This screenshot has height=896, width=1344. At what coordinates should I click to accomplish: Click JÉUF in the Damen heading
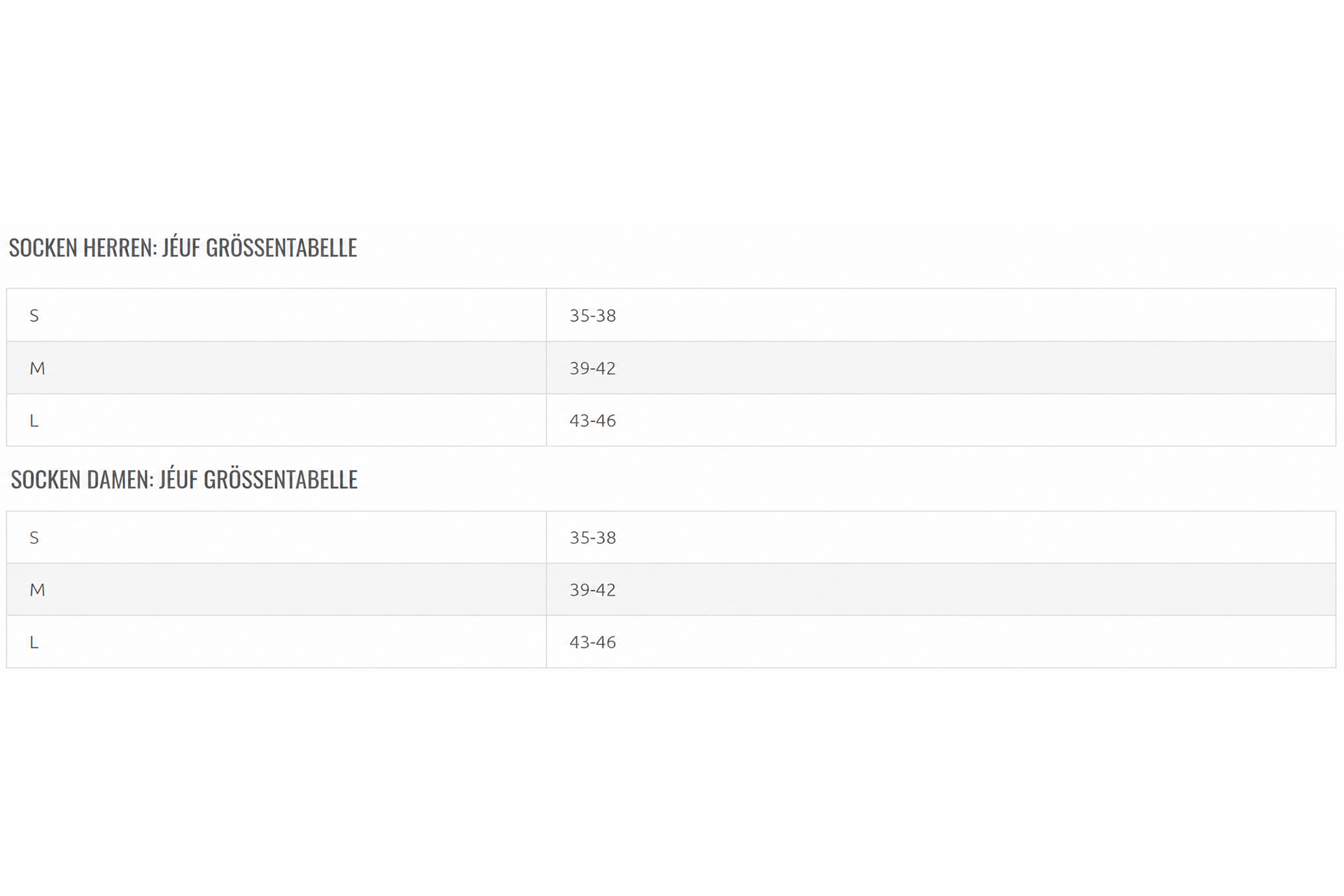pyautogui.click(x=178, y=479)
